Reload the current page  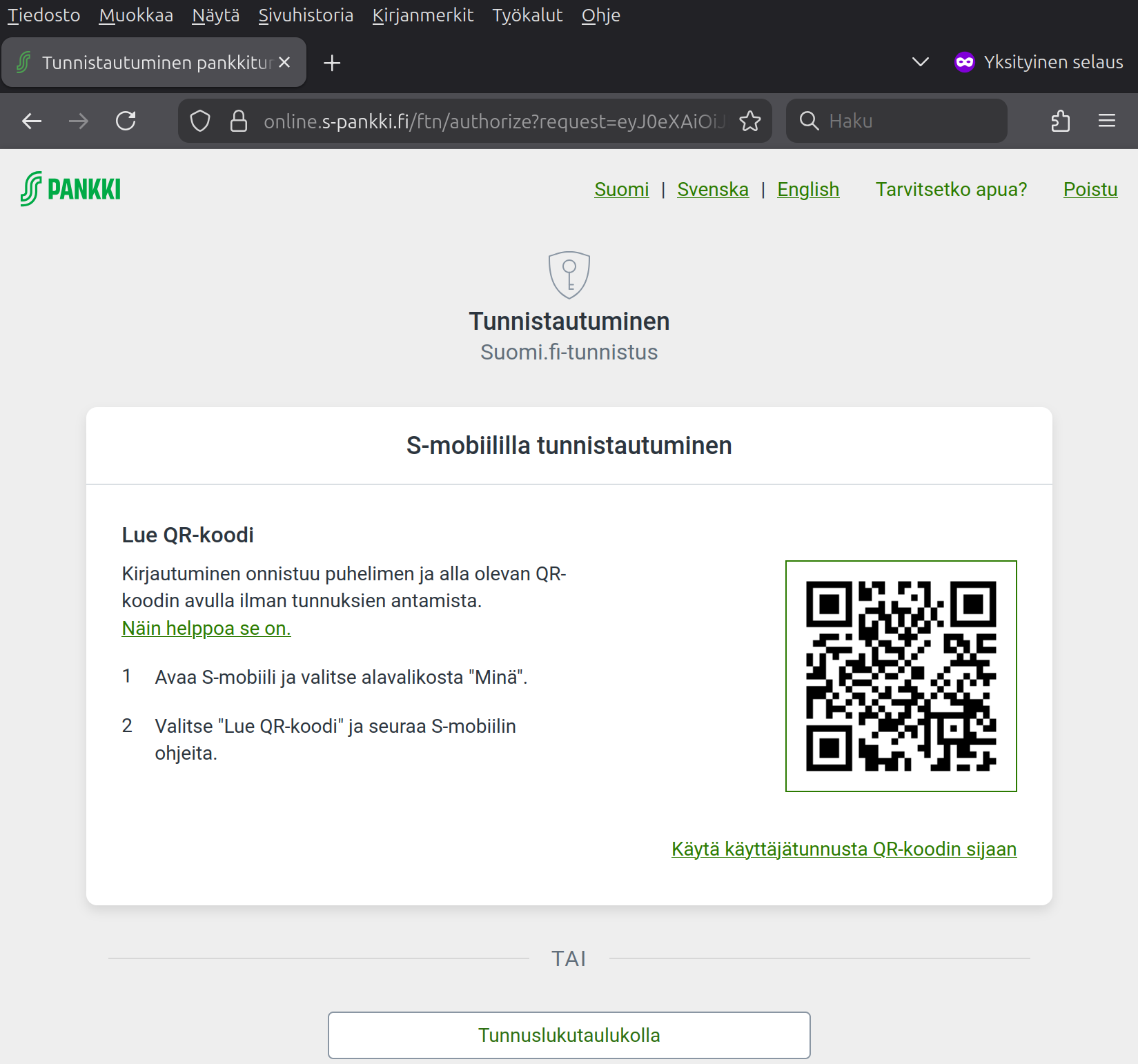tap(126, 121)
